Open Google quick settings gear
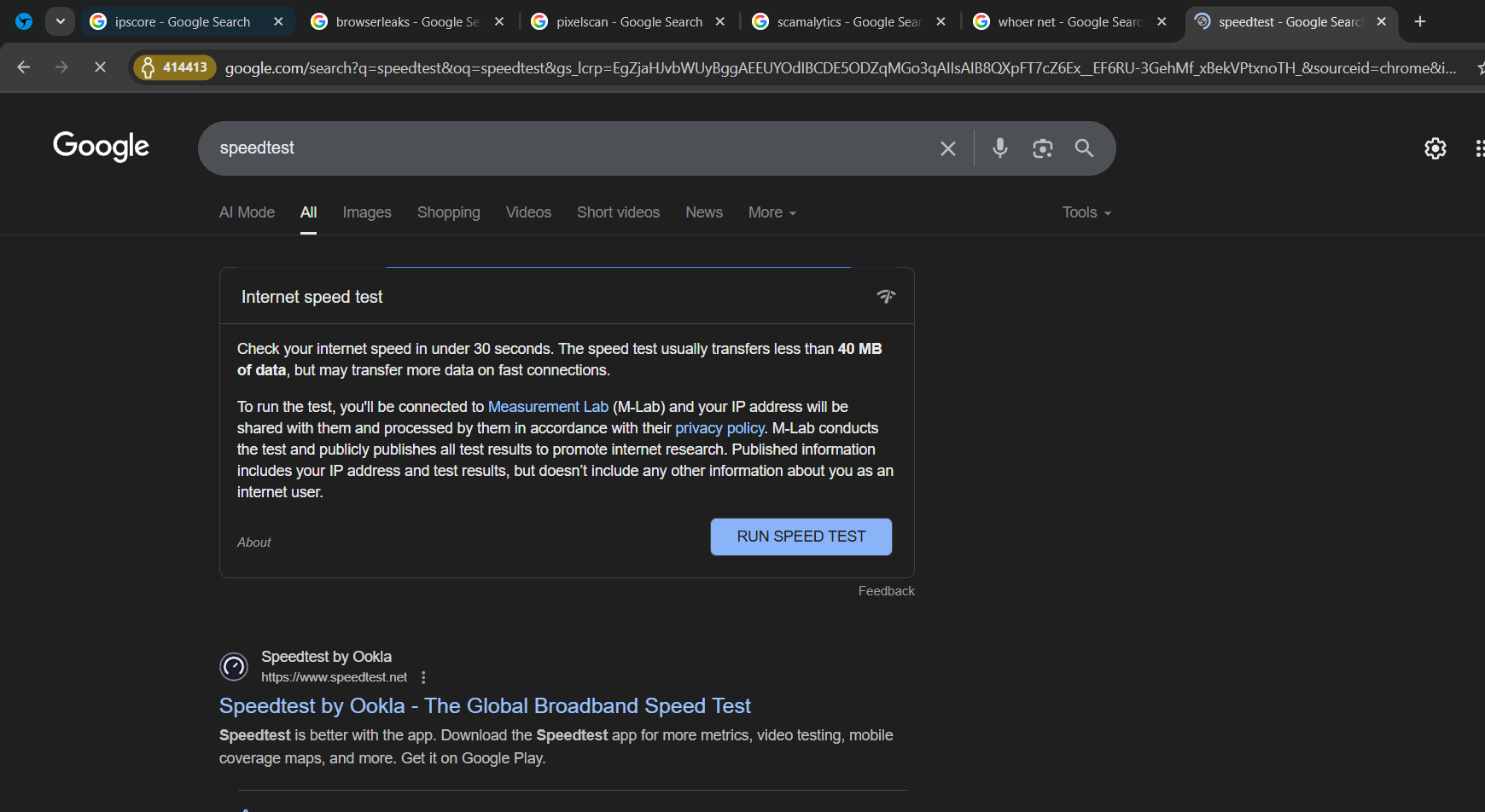 1435,148
